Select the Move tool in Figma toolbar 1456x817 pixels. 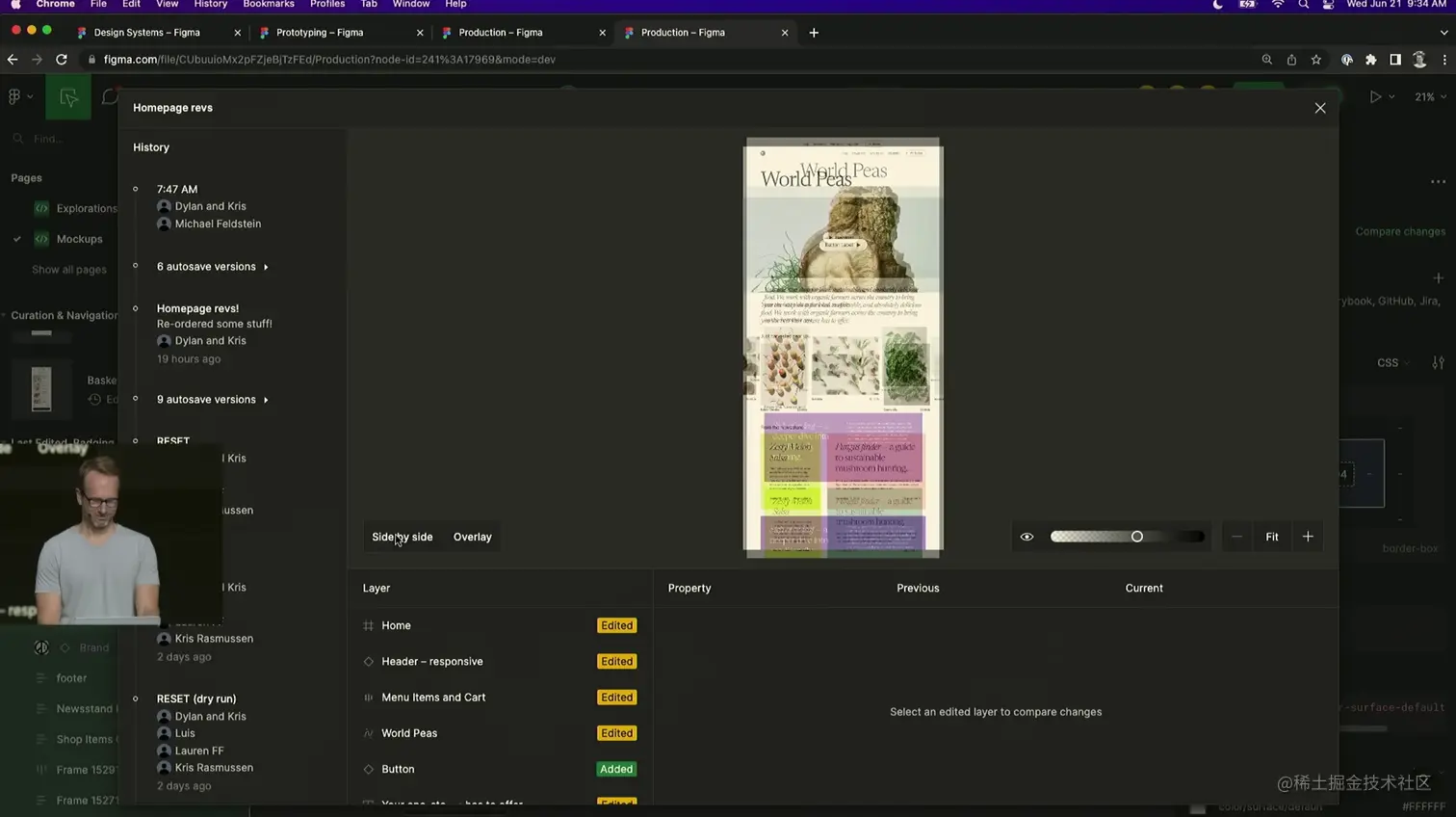[x=68, y=97]
